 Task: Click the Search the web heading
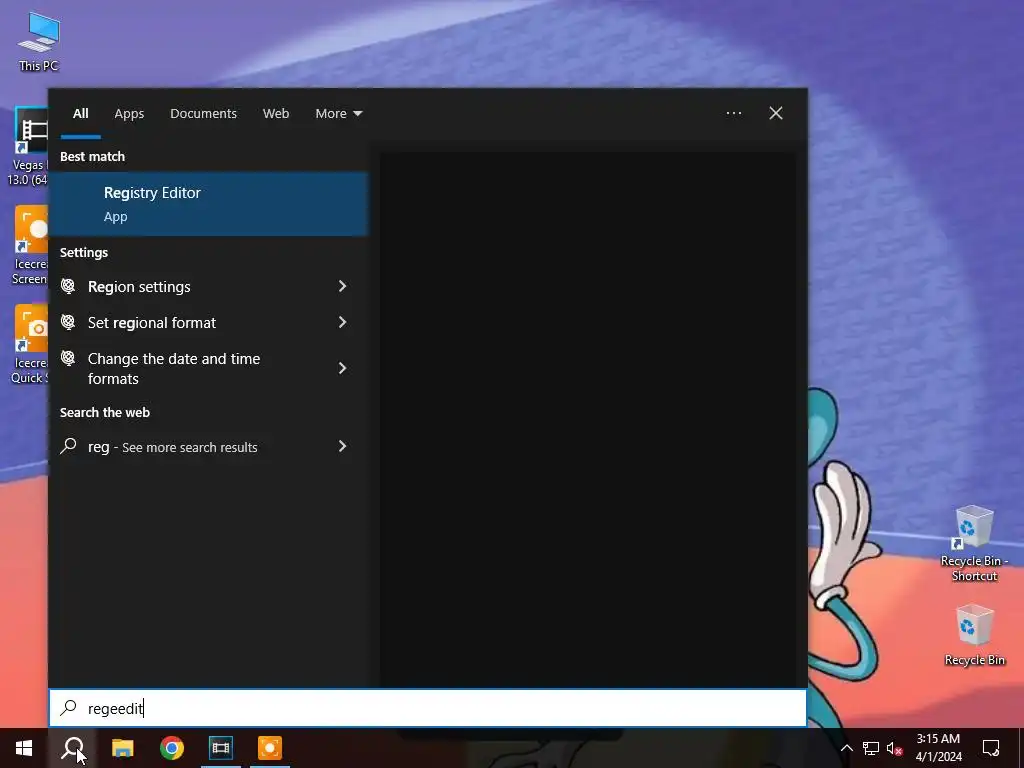pos(104,413)
